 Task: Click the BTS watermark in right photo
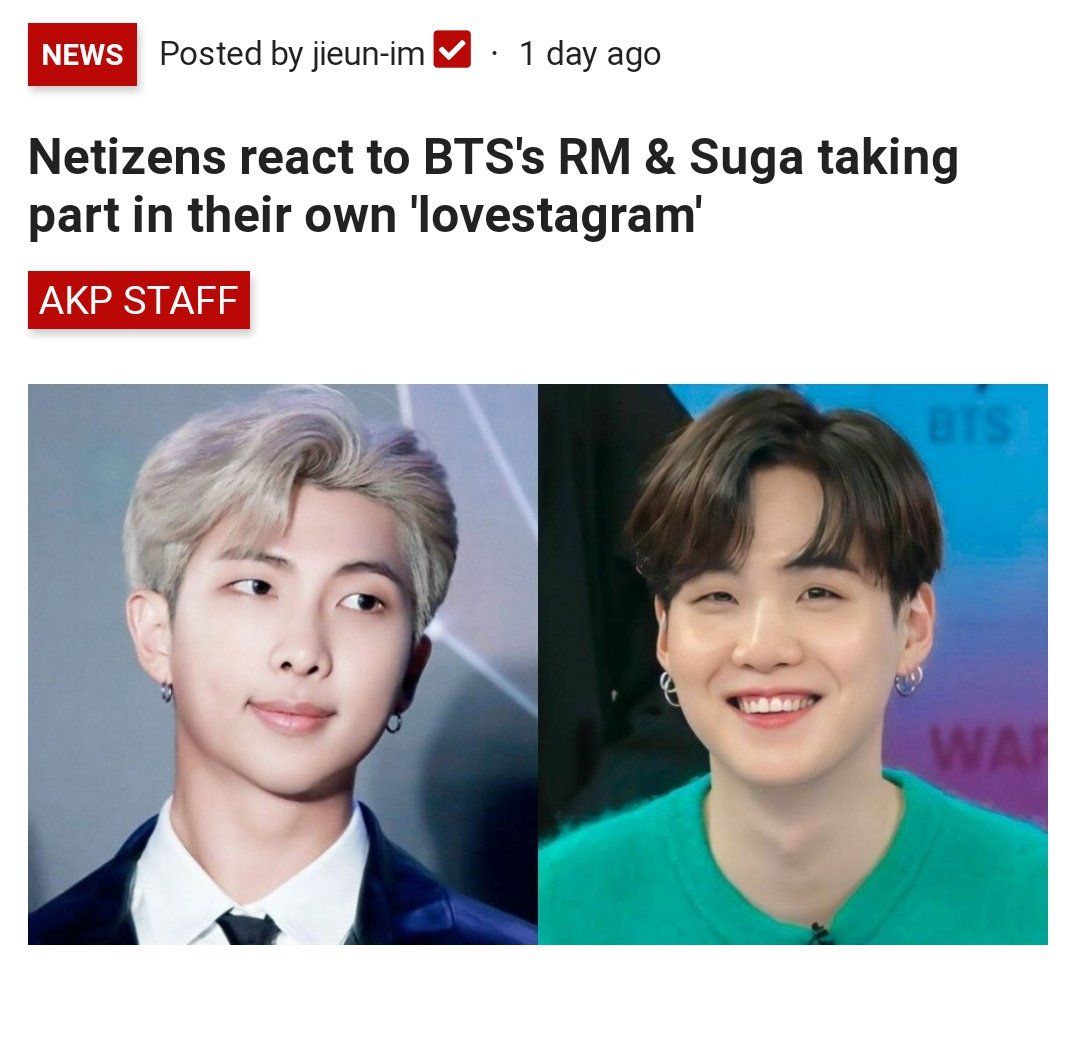[x=970, y=425]
